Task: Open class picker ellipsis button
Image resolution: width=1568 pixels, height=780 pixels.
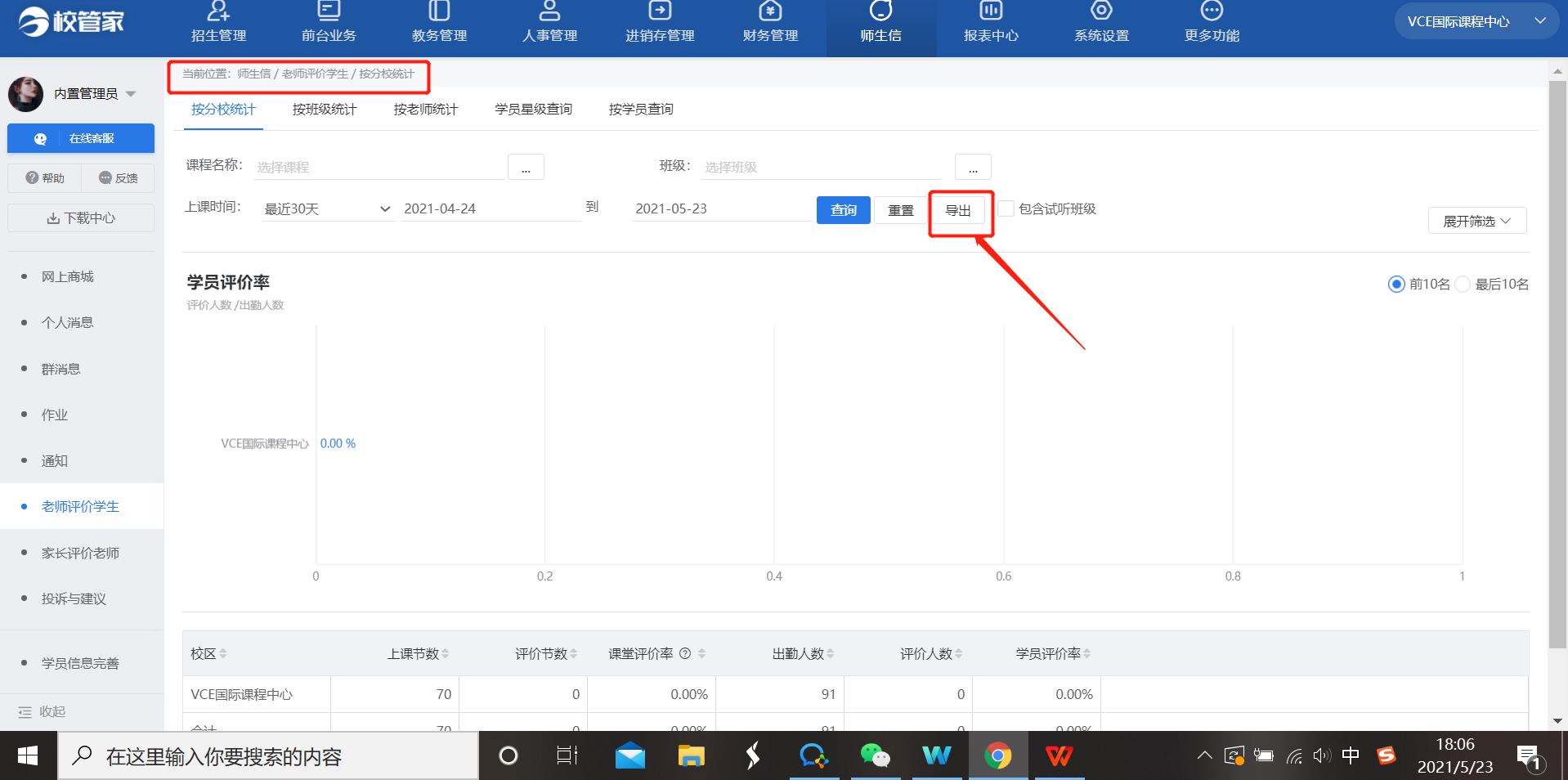Action: pos(973,167)
